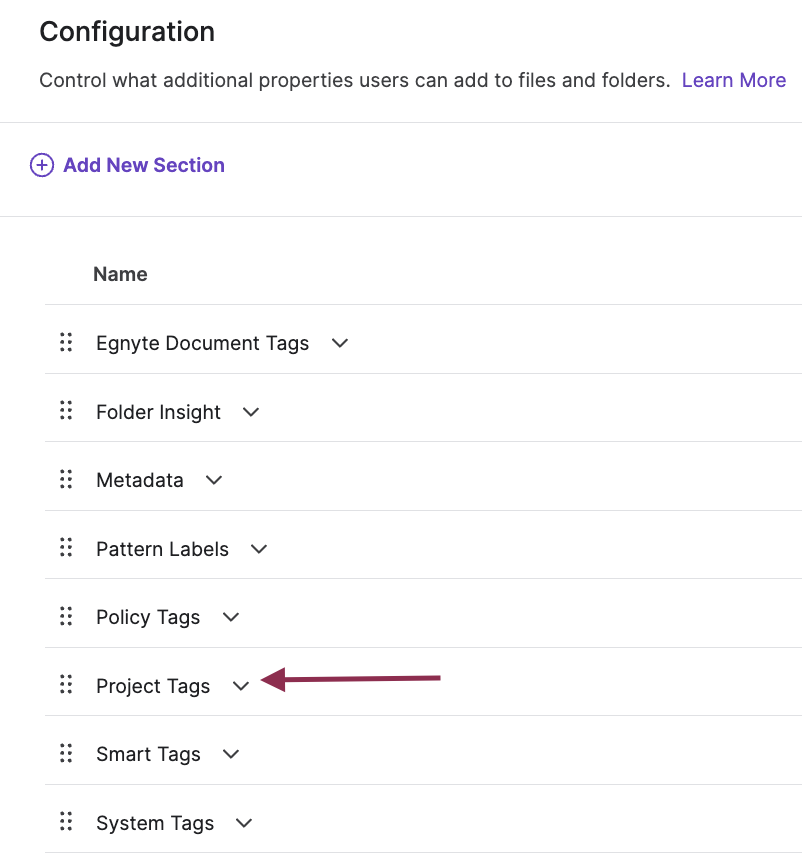Click the drag handle beside Egnyte Document Tags
The height and width of the screenshot is (866, 802).
66,342
